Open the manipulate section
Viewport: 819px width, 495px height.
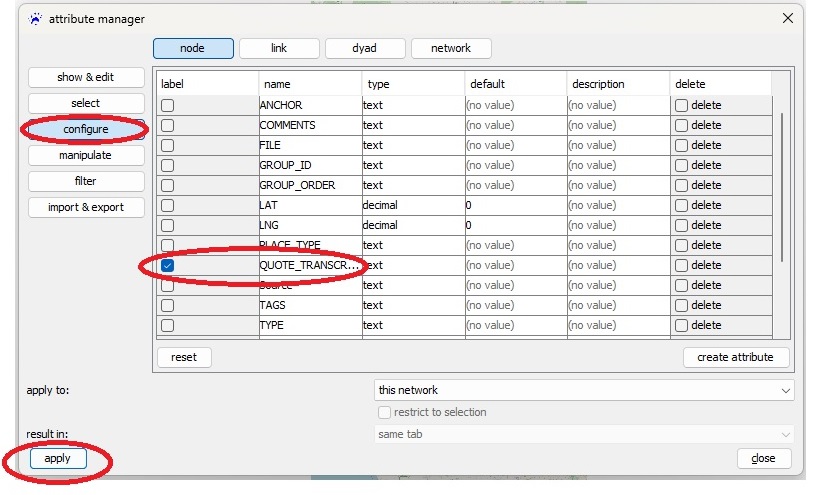[86, 155]
